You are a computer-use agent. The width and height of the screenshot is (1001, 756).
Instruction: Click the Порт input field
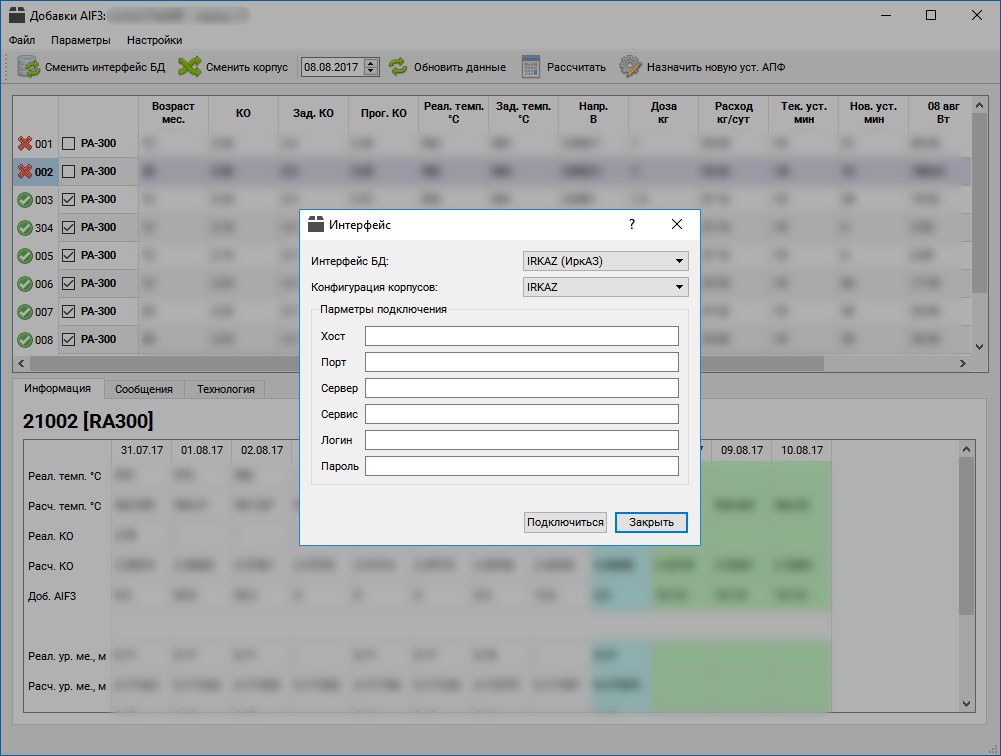[522, 362]
